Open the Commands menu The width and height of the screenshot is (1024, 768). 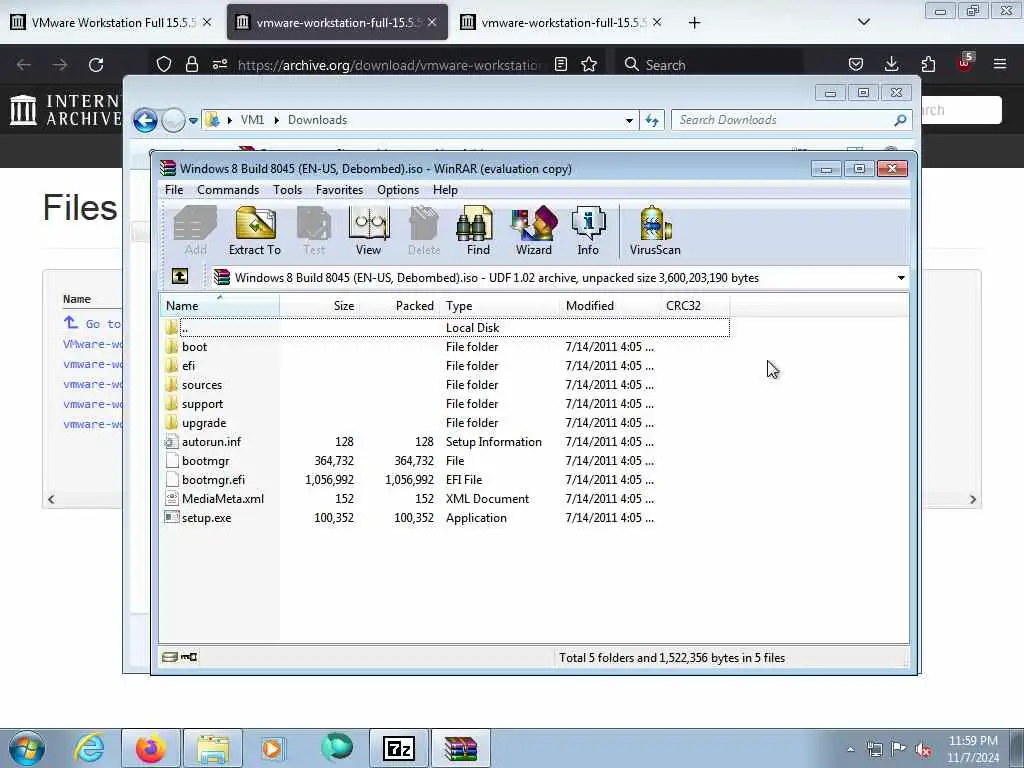point(228,190)
